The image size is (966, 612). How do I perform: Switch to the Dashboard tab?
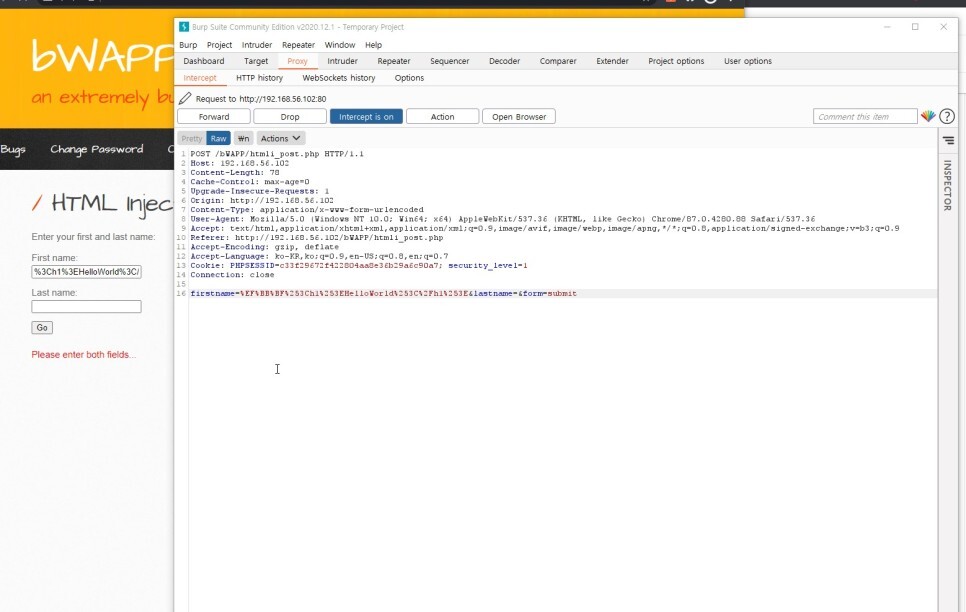(203, 61)
